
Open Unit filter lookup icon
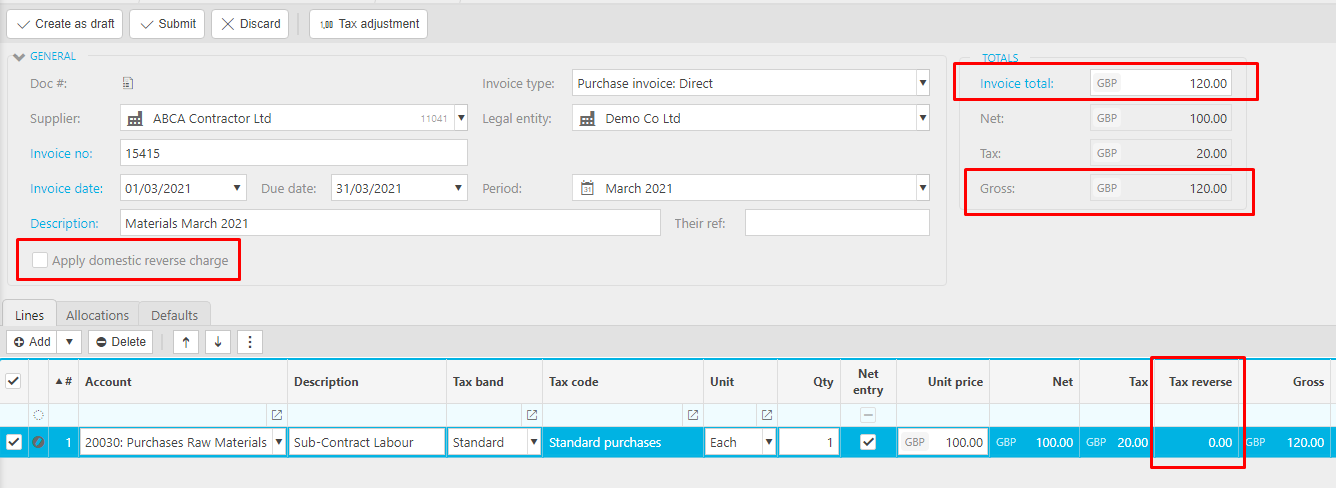pyautogui.click(x=767, y=415)
